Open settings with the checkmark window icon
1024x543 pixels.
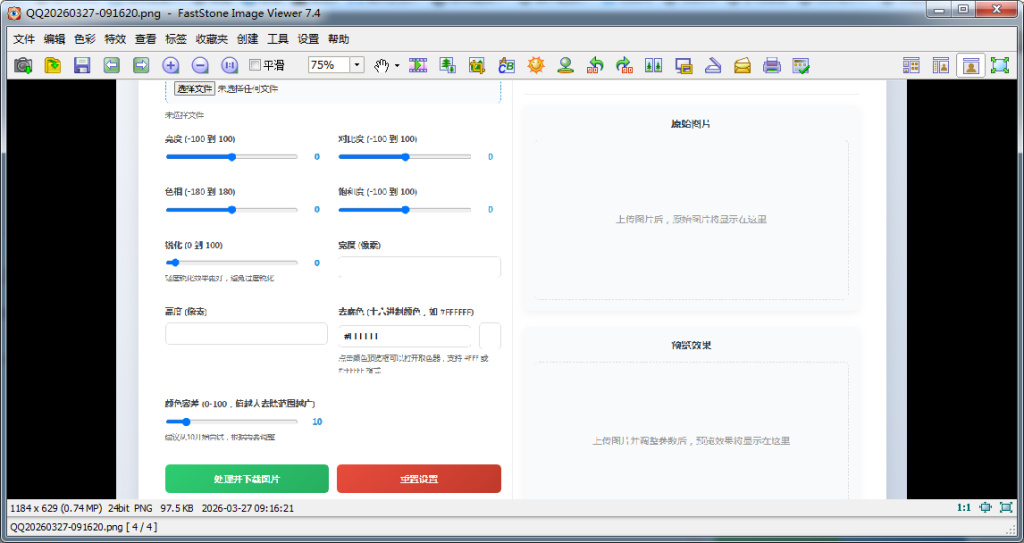click(x=801, y=65)
